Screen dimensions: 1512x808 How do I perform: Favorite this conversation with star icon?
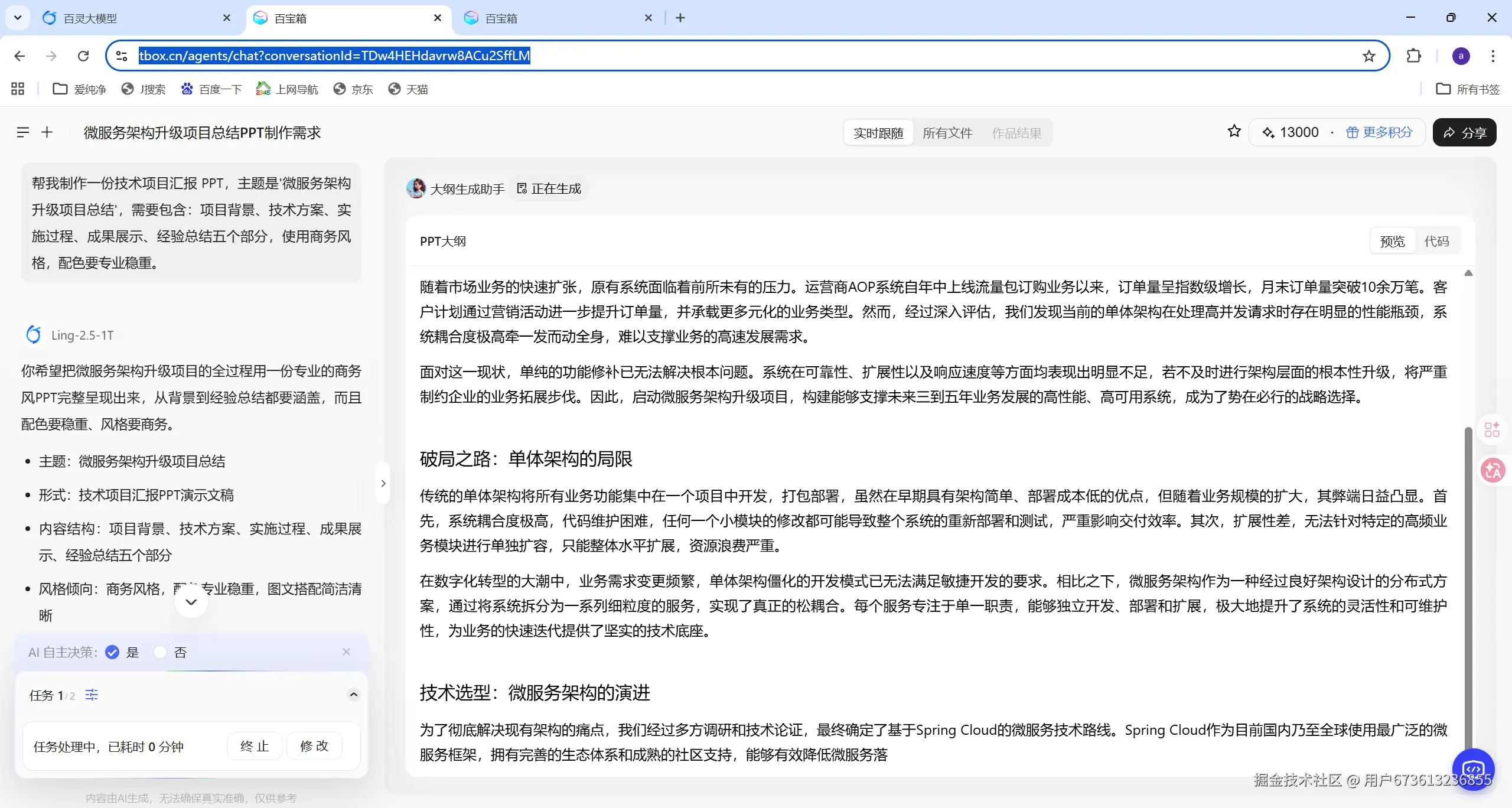coord(1234,132)
